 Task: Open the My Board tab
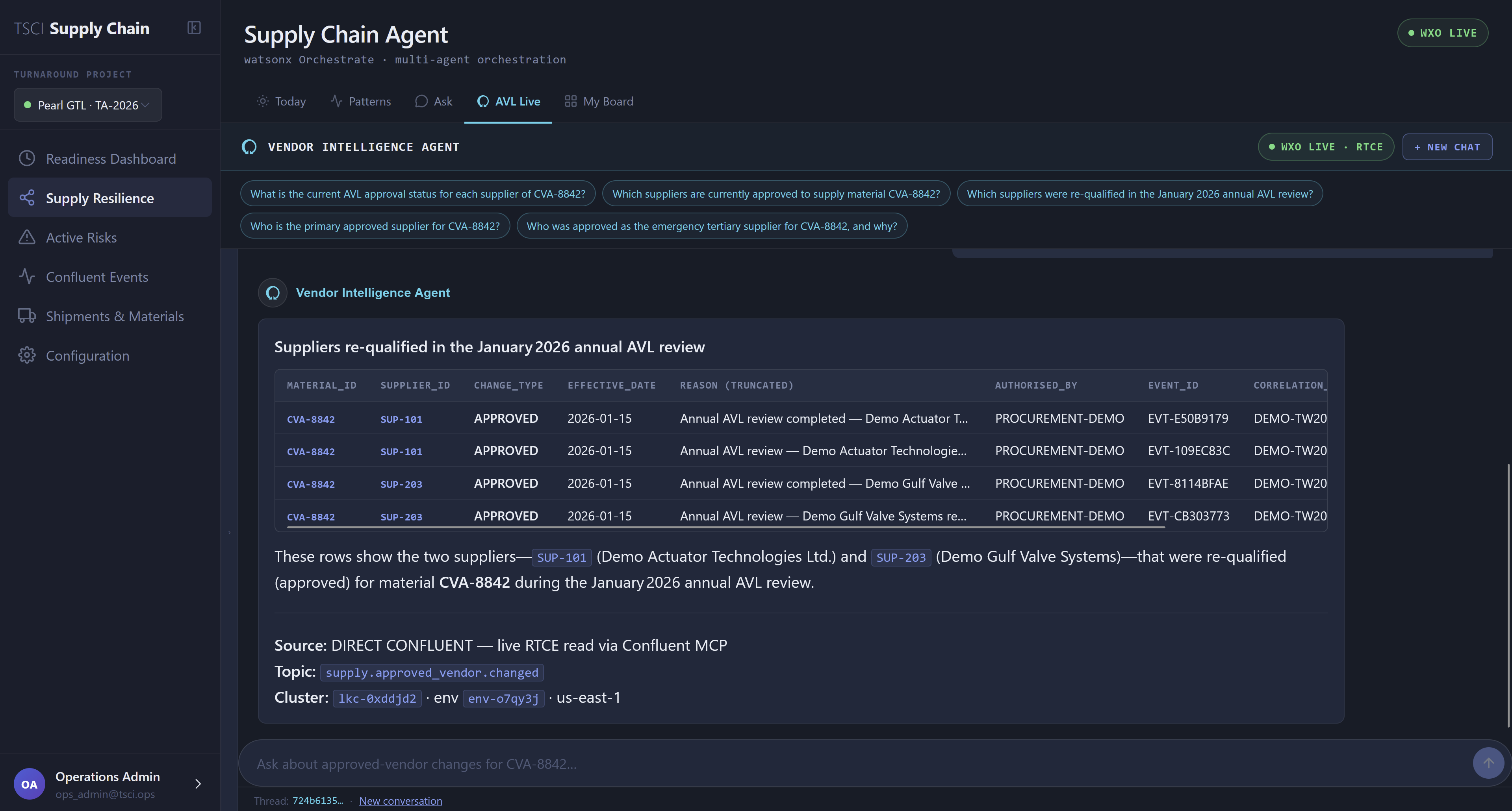(x=599, y=102)
